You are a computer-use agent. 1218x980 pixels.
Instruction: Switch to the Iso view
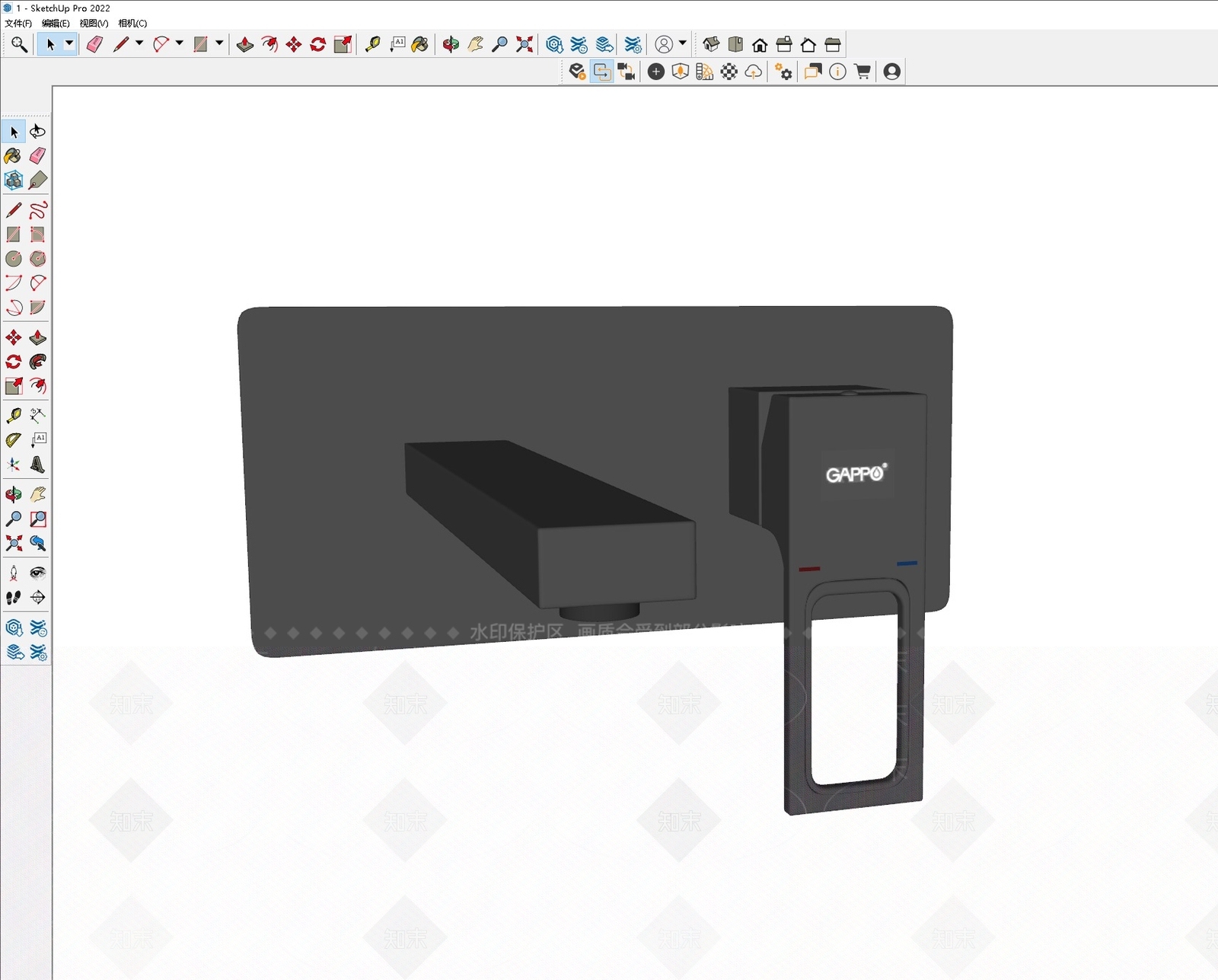[711, 45]
